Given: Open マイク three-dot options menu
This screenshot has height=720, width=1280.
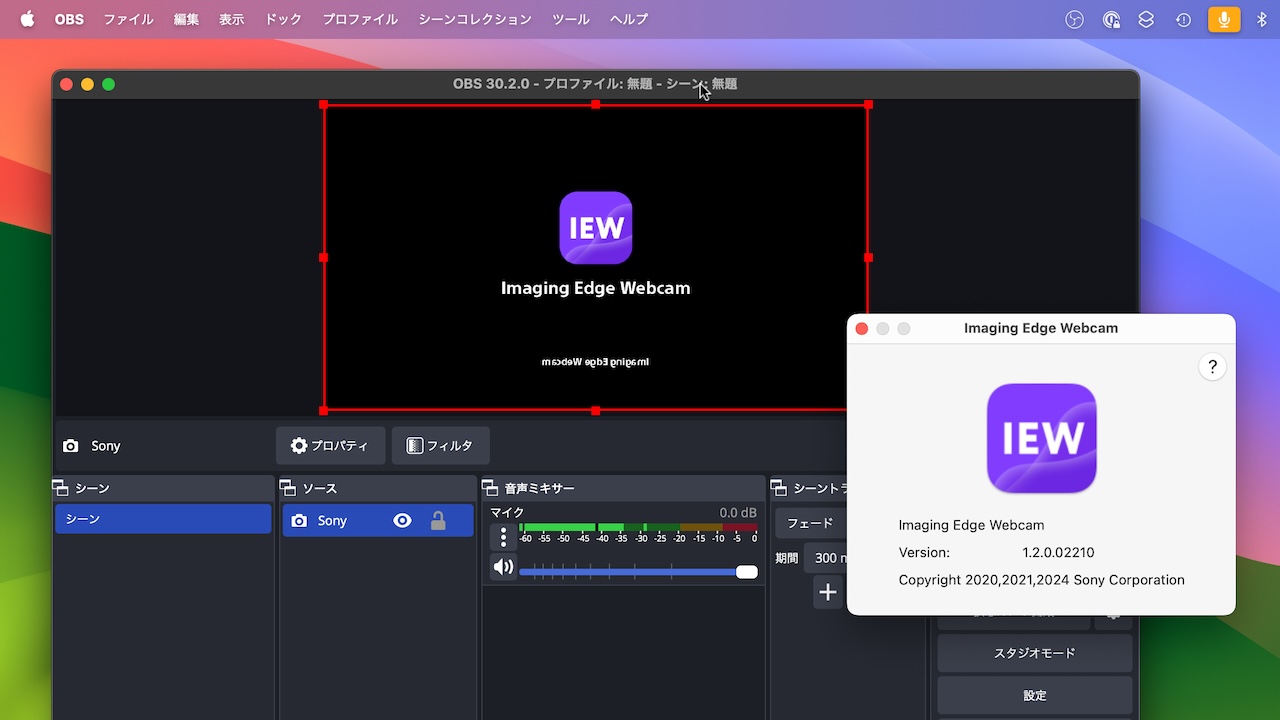Looking at the screenshot, I should pos(503,537).
